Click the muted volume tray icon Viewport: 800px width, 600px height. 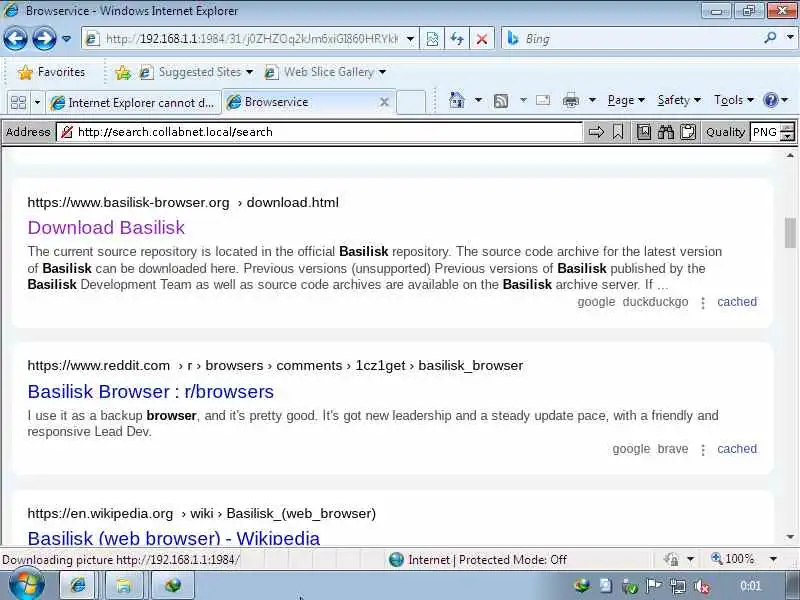coord(703,587)
